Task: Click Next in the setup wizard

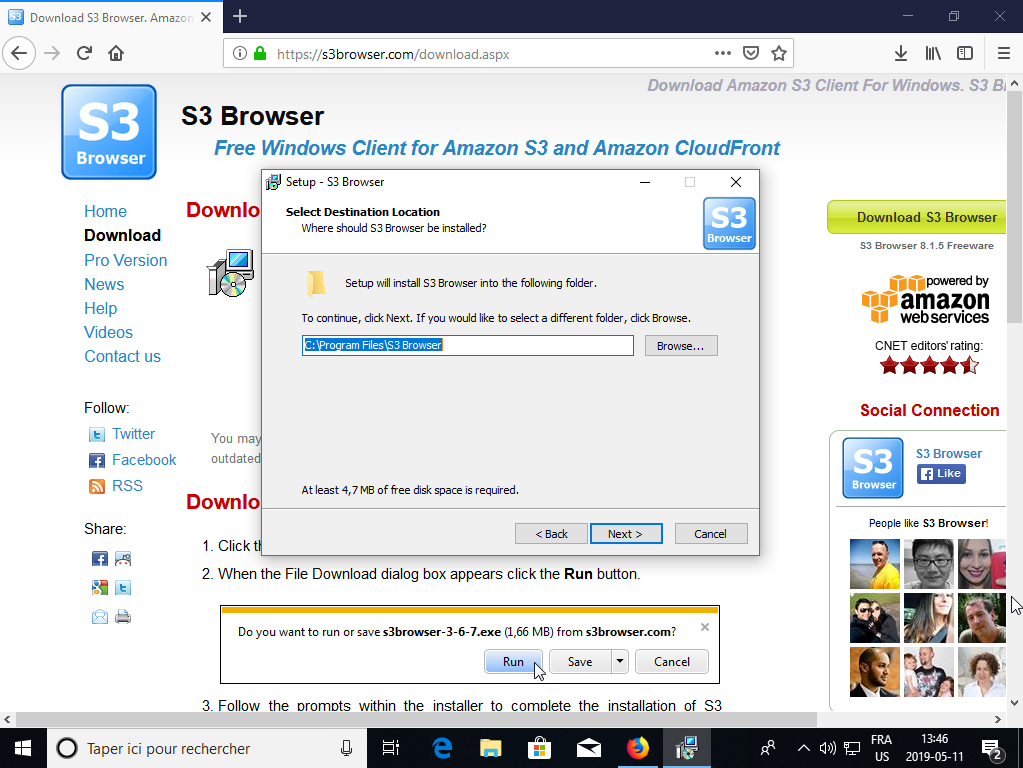Action: pyautogui.click(x=626, y=534)
